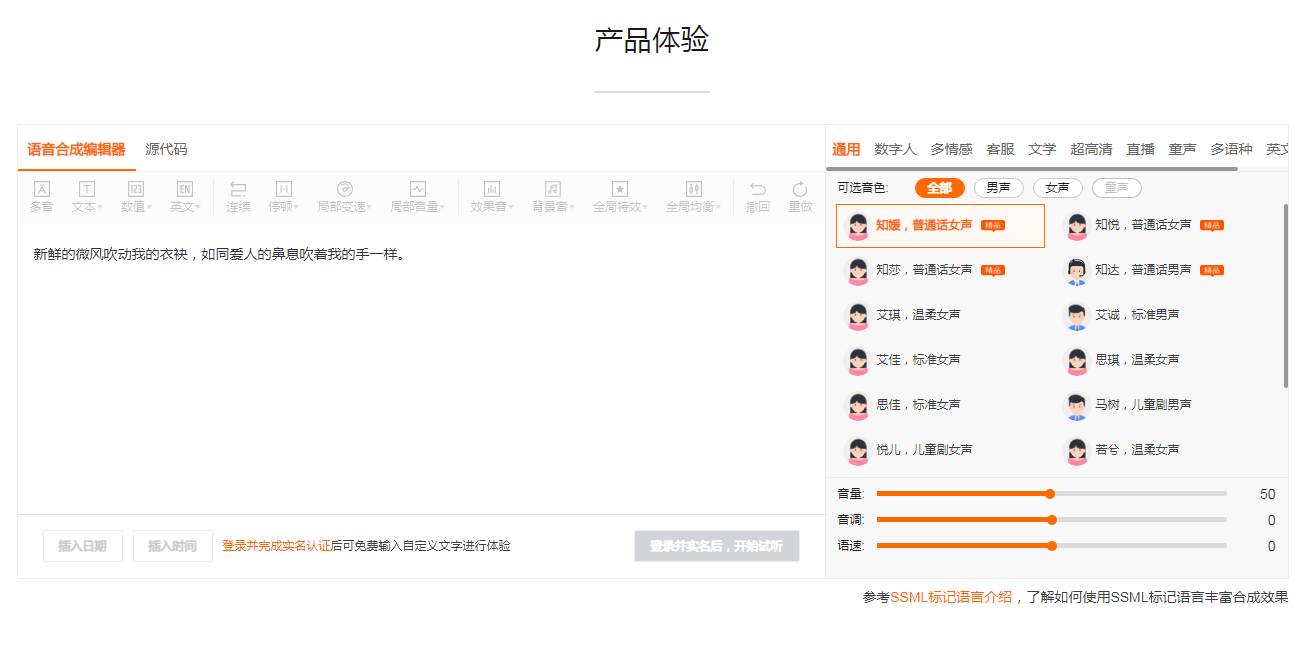Expand the 背景音 background sound dropdown
The height and width of the screenshot is (653, 1313).
[552, 196]
